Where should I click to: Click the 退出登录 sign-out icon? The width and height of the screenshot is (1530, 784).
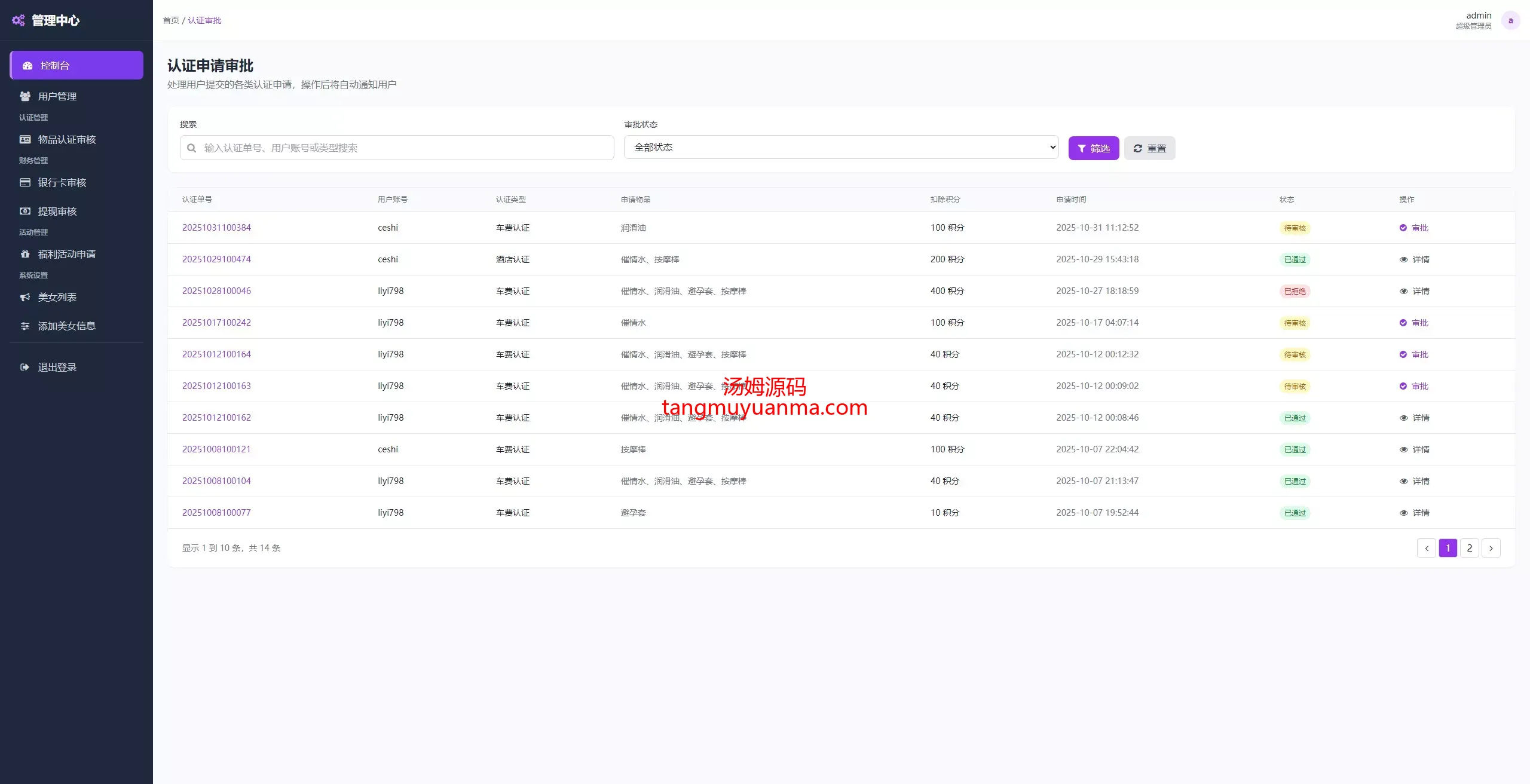click(x=25, y=367)
